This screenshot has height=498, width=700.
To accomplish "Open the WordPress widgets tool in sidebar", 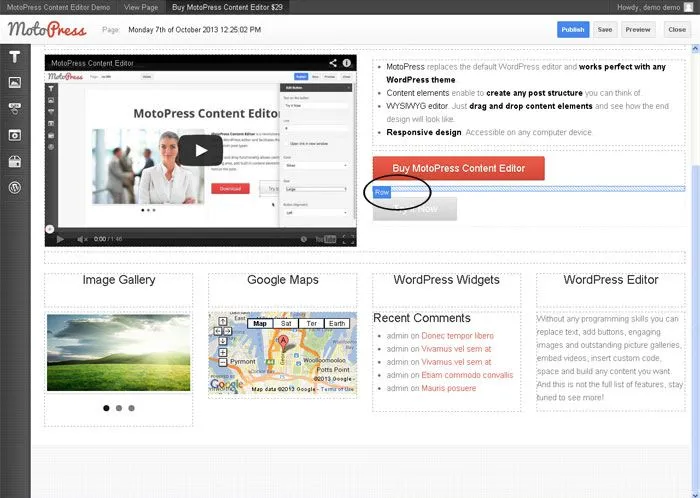I will (15, 187).
